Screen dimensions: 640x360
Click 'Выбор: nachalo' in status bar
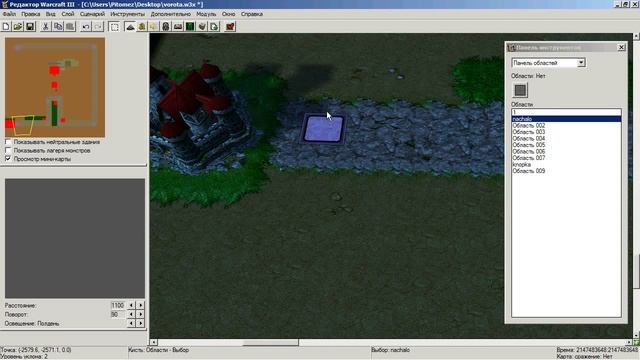[x=390, y=350]
